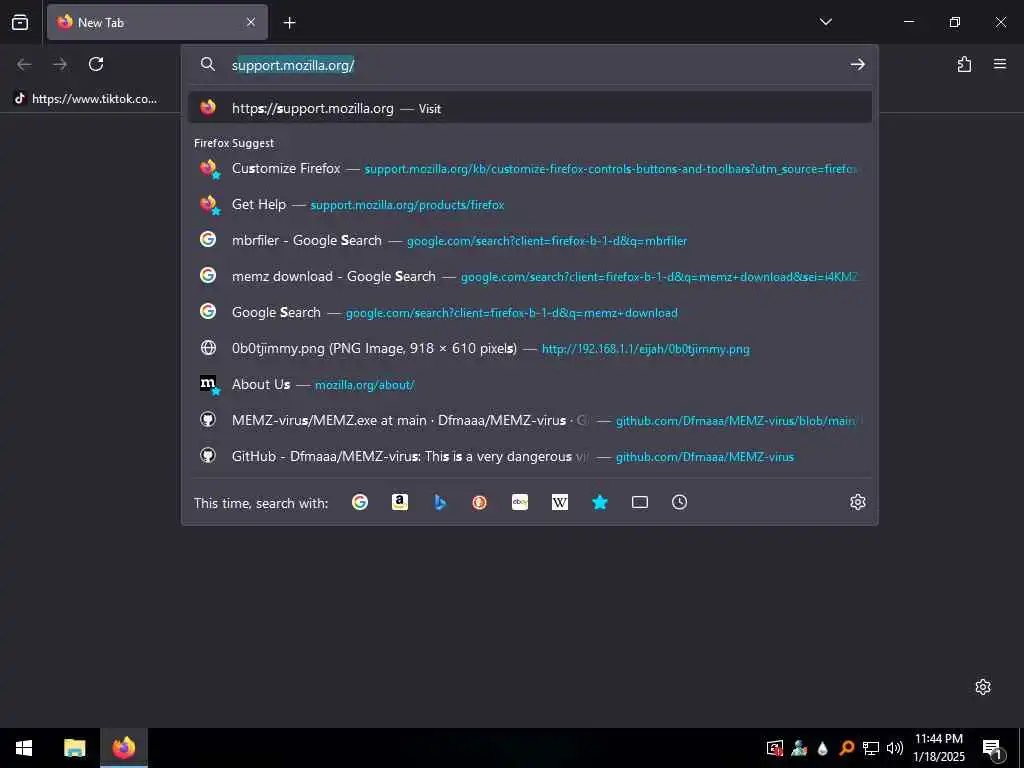The image size is (1024, 768).
Task: Open volume speaker icon in system tray
Action: (x=895, y=748)
